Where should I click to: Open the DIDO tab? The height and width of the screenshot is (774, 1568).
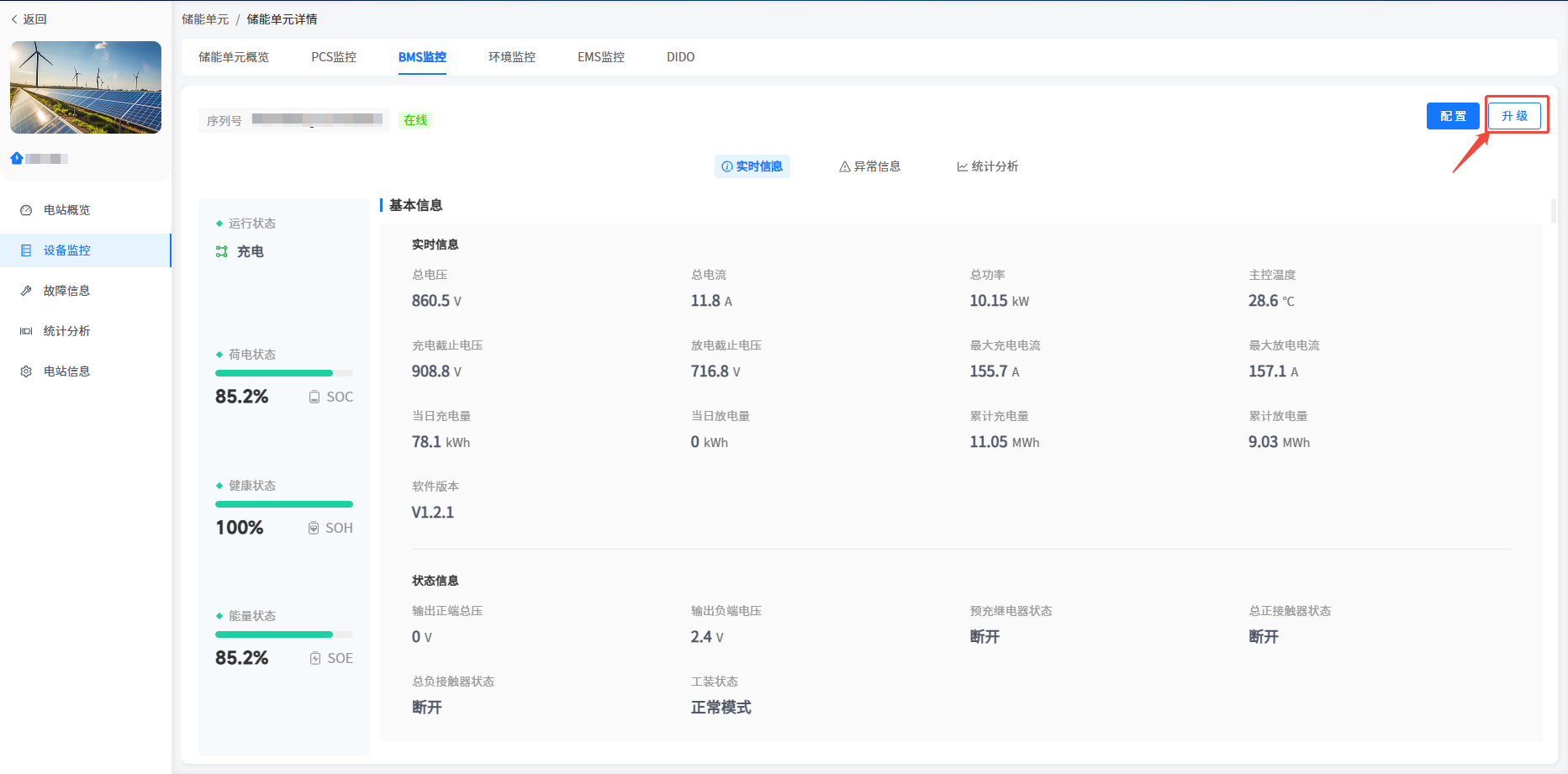point(680,57)
